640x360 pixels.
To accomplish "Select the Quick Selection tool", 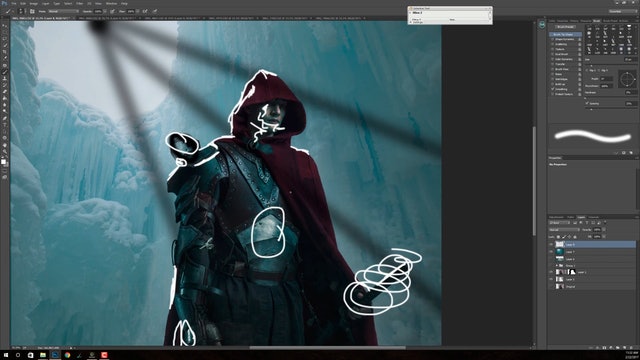I will (4, 45).
